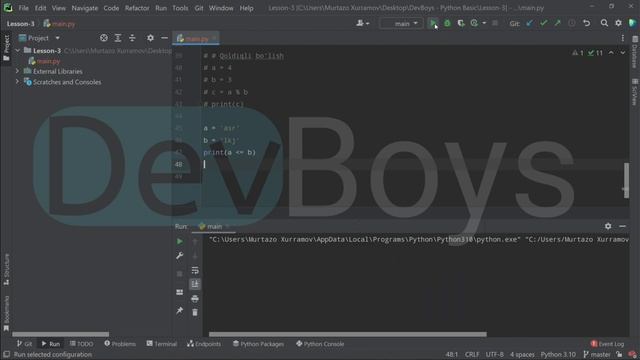Image resolution: width=640 pixels, height=360 pixels.
Task: Expand all icon in Project panel
Action: pyautogui.click(x=118, y=38)
